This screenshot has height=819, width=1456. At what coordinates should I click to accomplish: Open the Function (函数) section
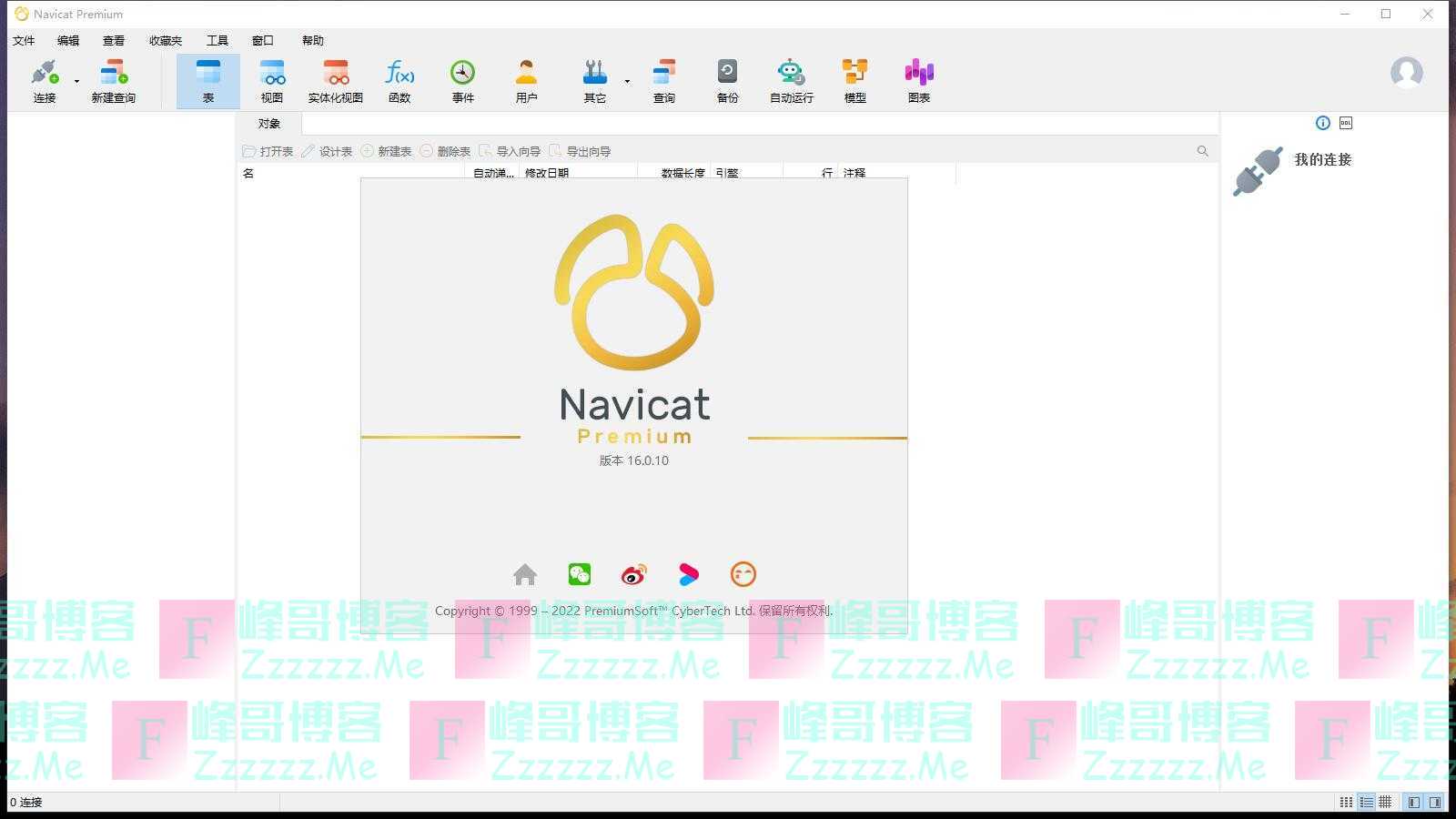pyautogui.click(x=399, y=80)
